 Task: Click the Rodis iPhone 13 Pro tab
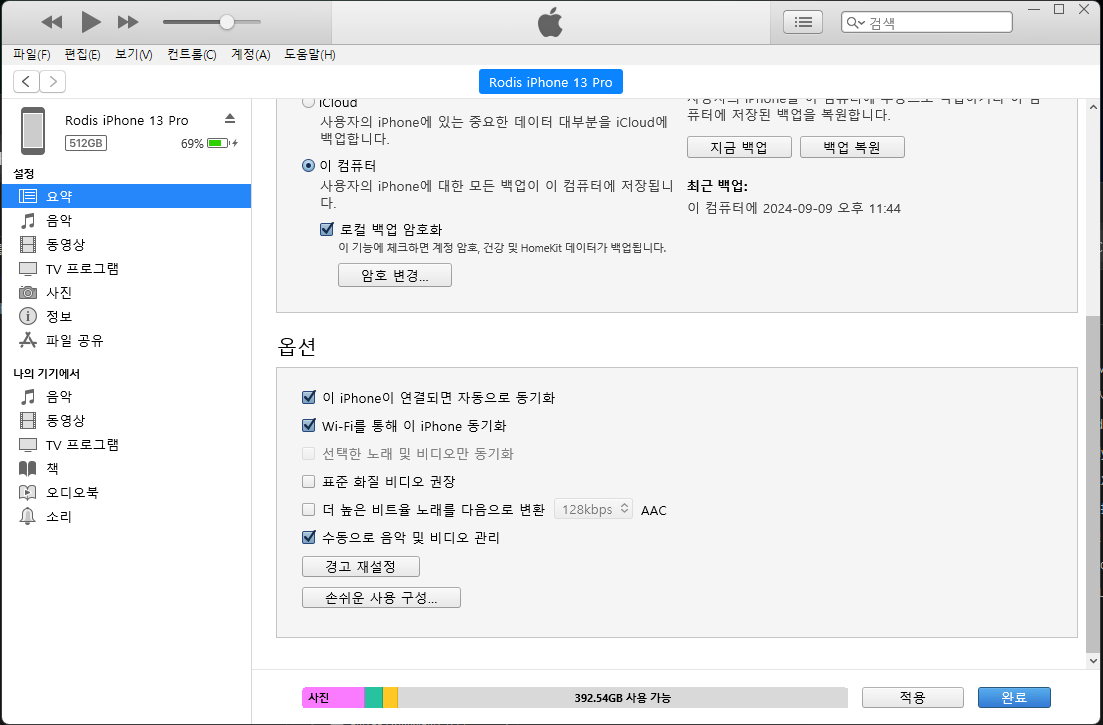[550, 82]
